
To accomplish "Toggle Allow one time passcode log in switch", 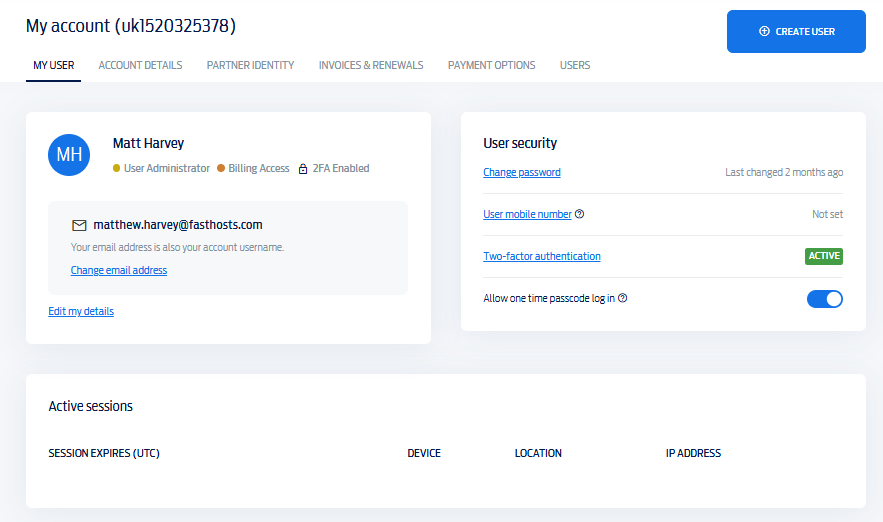I will point(824,298).
